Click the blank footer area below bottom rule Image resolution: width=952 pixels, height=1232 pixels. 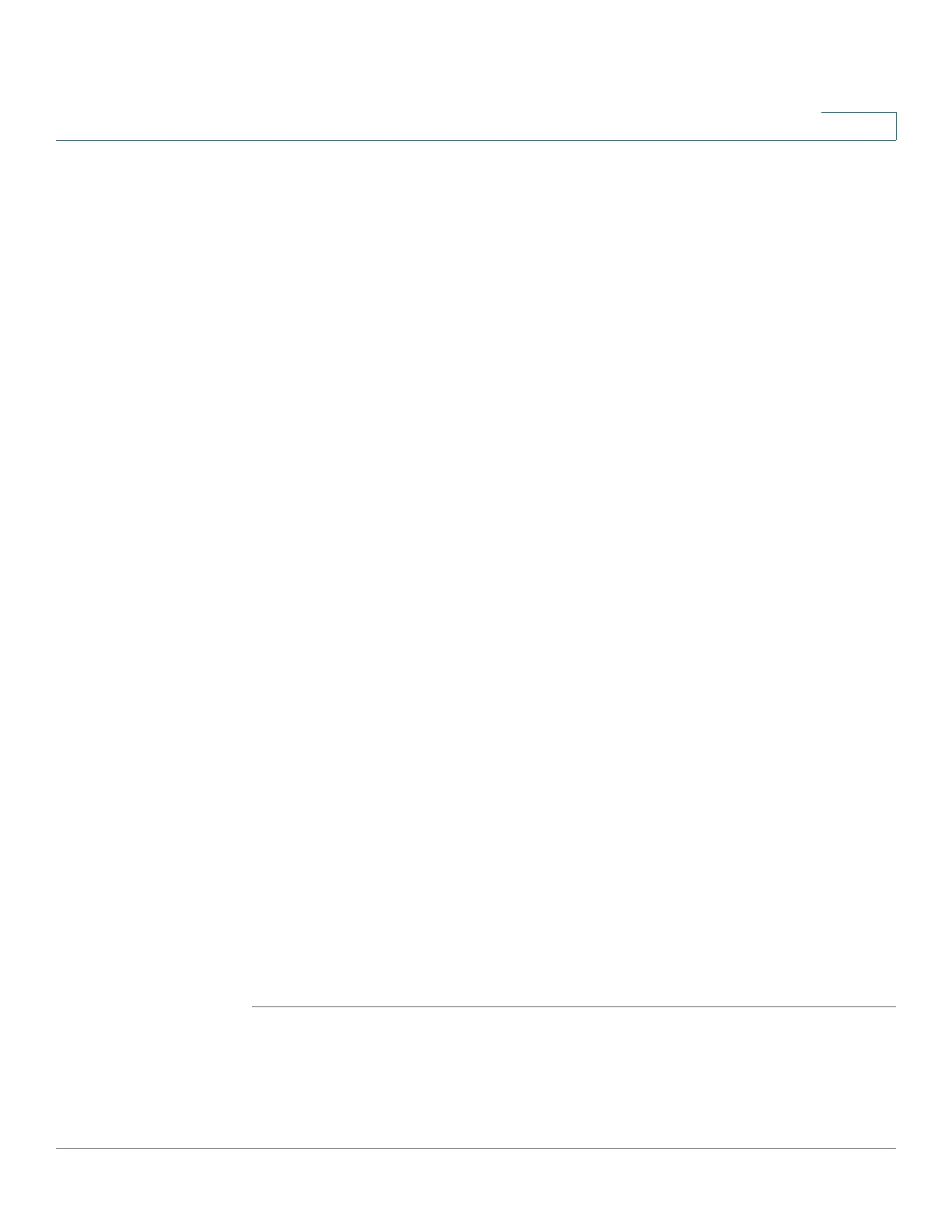[x=476, y=1190]
